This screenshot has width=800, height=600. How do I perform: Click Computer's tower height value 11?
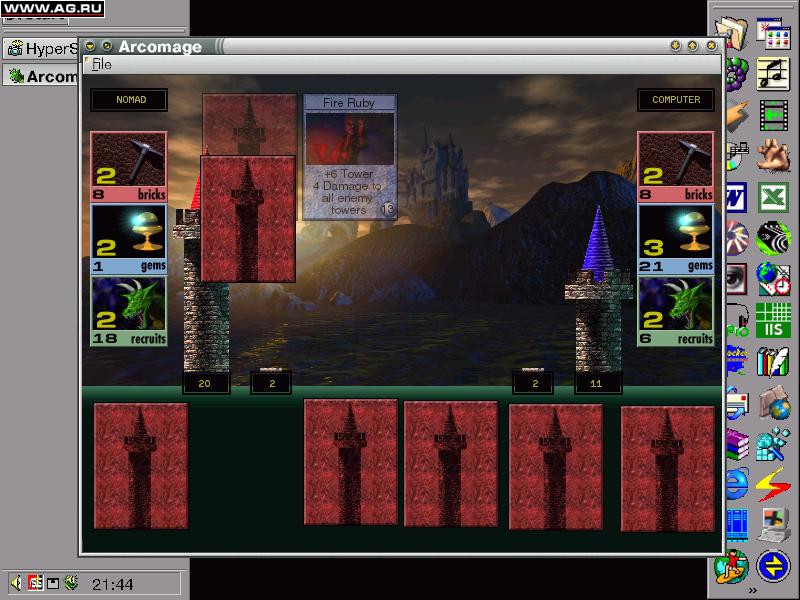click(x=597, y=383)
